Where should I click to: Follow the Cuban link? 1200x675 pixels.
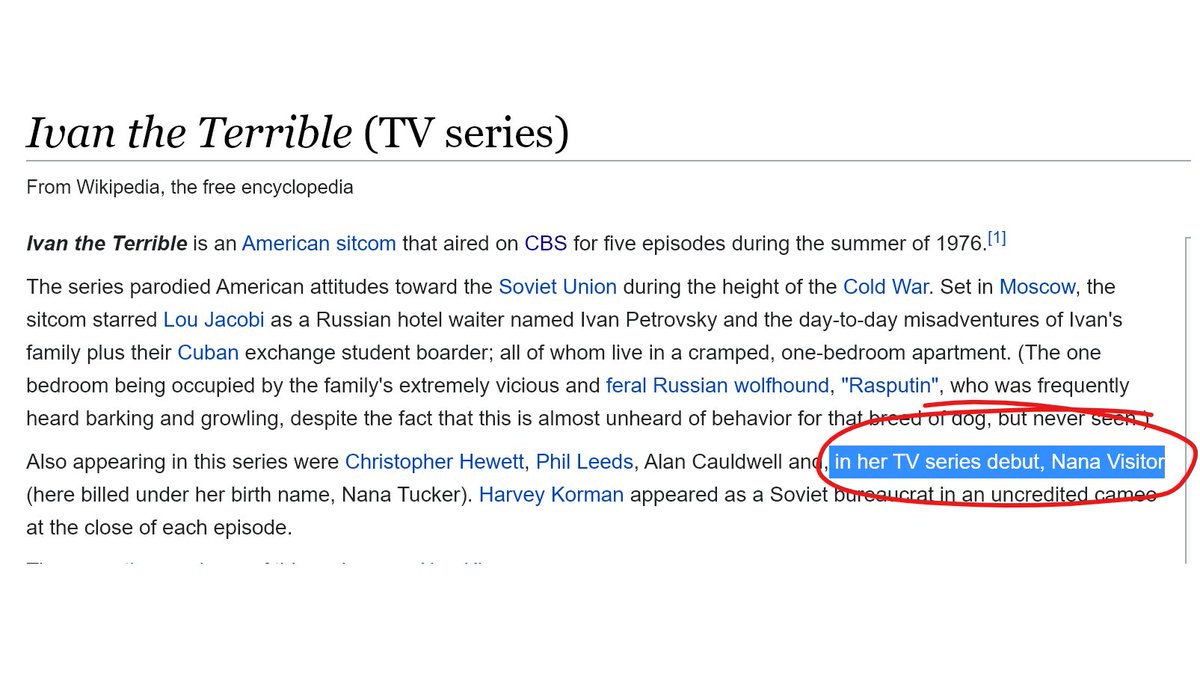pos(208,353)
